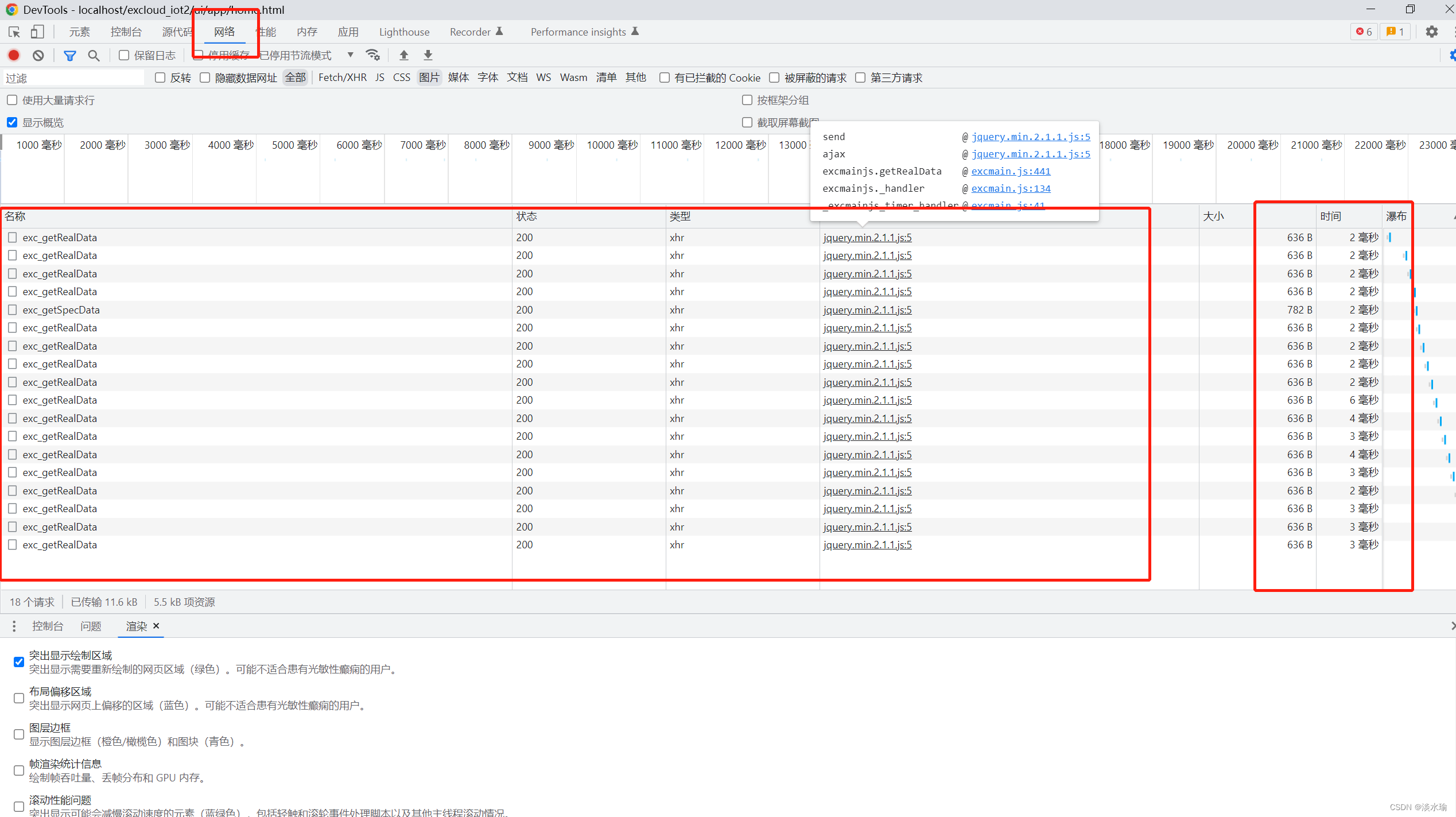This screenshot has width=1456, height=817.
Task: Toggle the device toolbar icon
Action: [x=37, y=32]
